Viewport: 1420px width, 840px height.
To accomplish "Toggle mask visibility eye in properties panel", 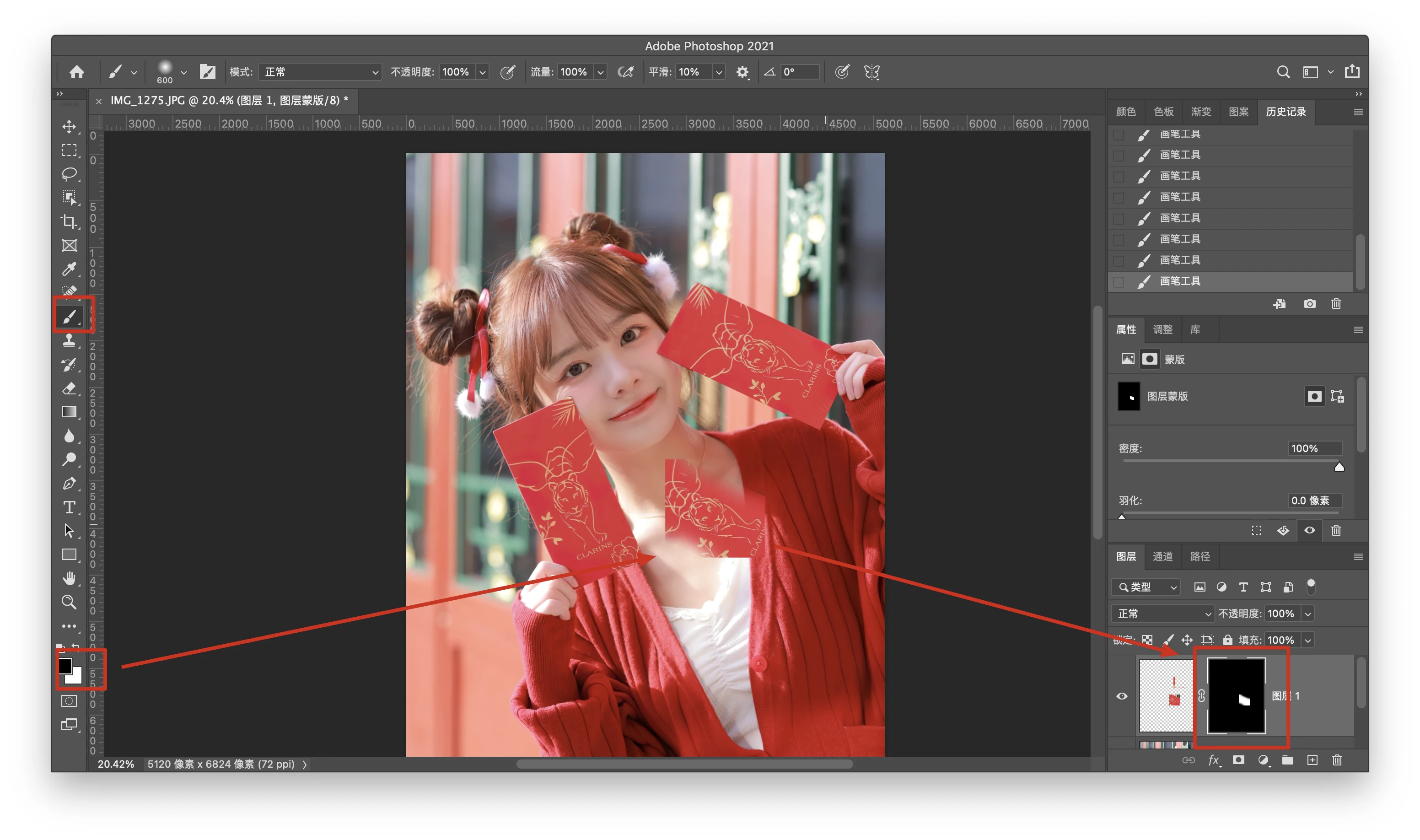I will (1309, 530).
